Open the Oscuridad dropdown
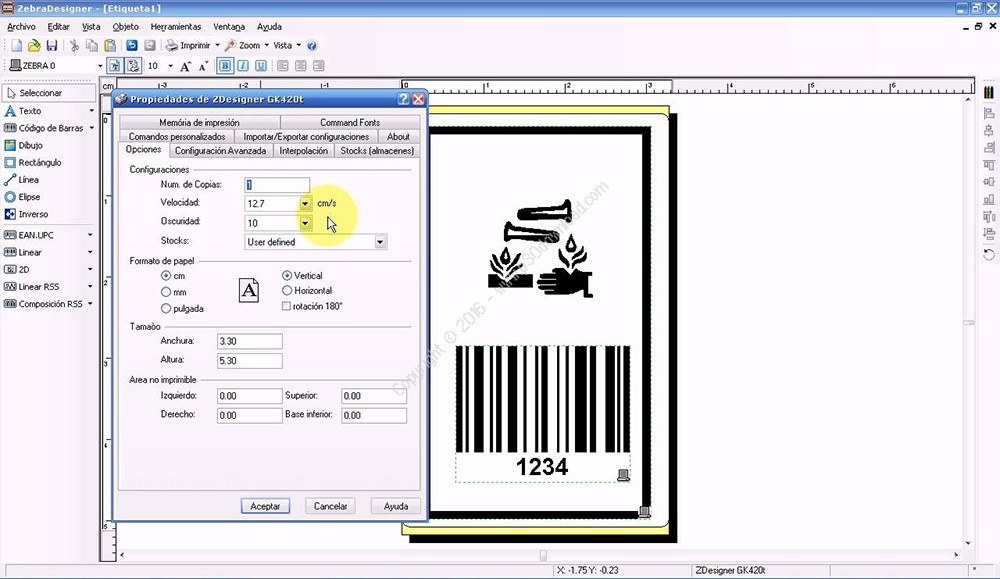The image size is (1000, 579). tap(305, 223)
